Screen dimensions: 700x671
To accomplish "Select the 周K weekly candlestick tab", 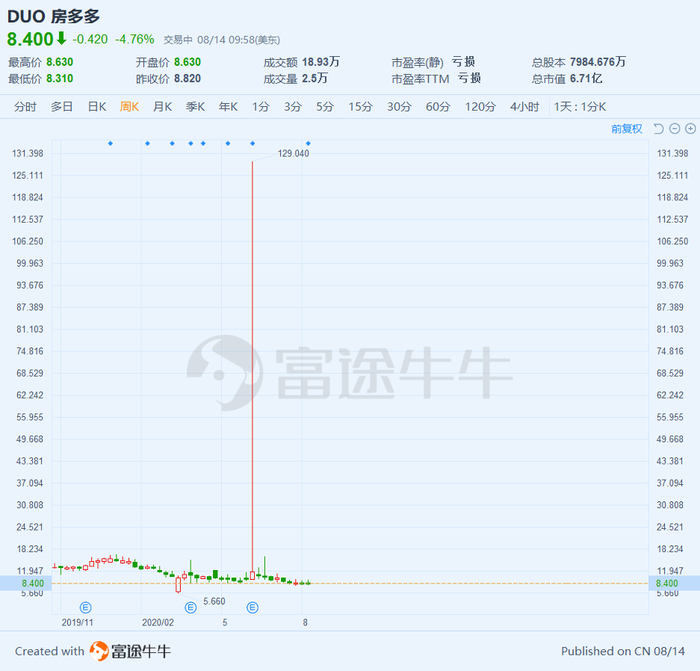I will tap(129, 107).
